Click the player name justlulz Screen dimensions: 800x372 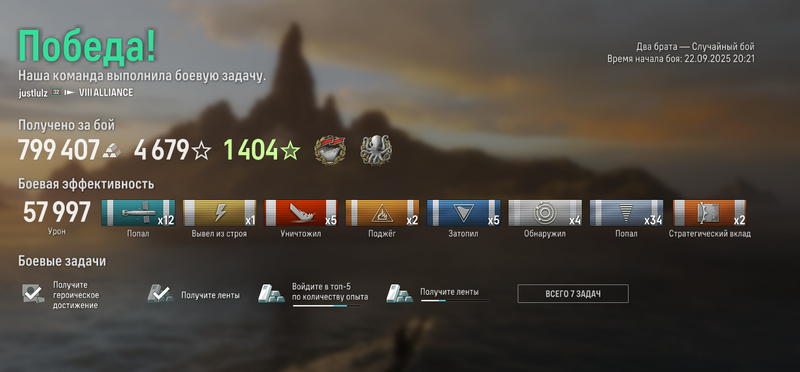tap(33, 93)
